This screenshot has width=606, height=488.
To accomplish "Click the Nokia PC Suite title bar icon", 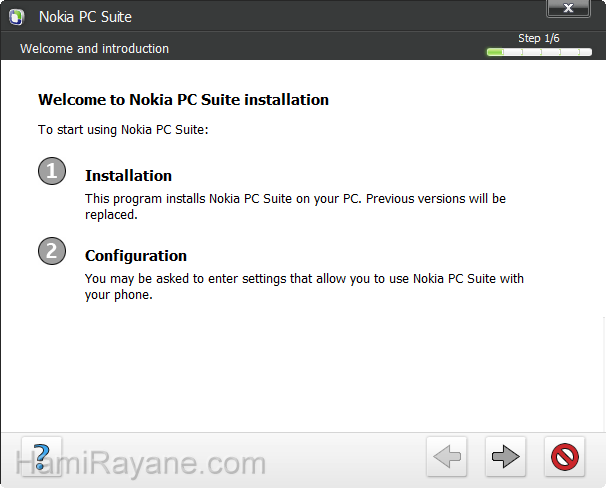I will (17, 17).
